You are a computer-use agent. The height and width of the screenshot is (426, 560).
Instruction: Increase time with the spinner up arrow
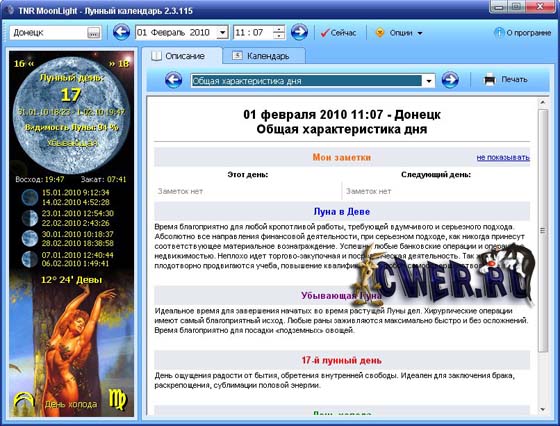click(x=279, y=29)
